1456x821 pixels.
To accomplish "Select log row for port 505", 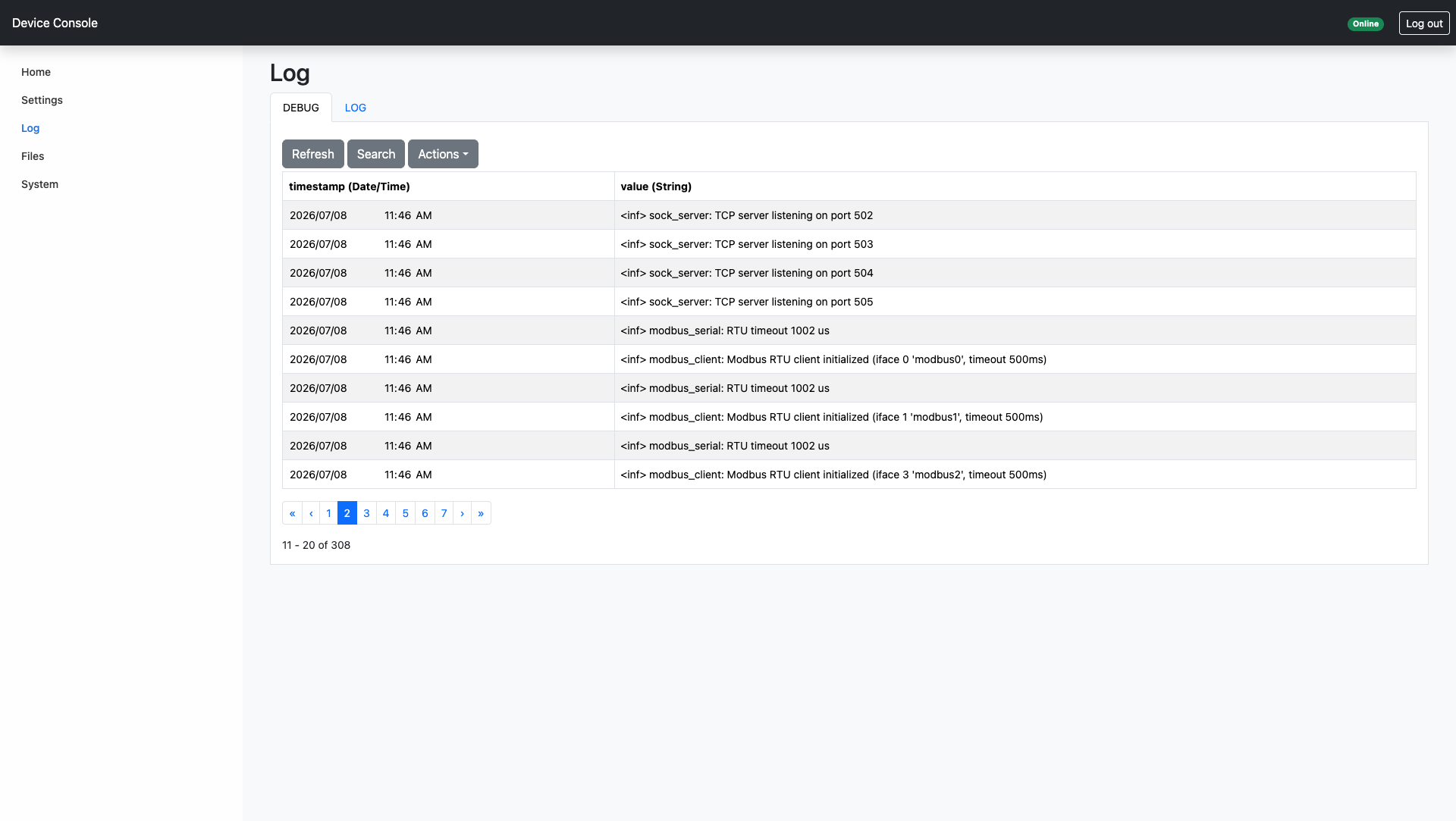I will pyautogui.click(x=849, y=302).
